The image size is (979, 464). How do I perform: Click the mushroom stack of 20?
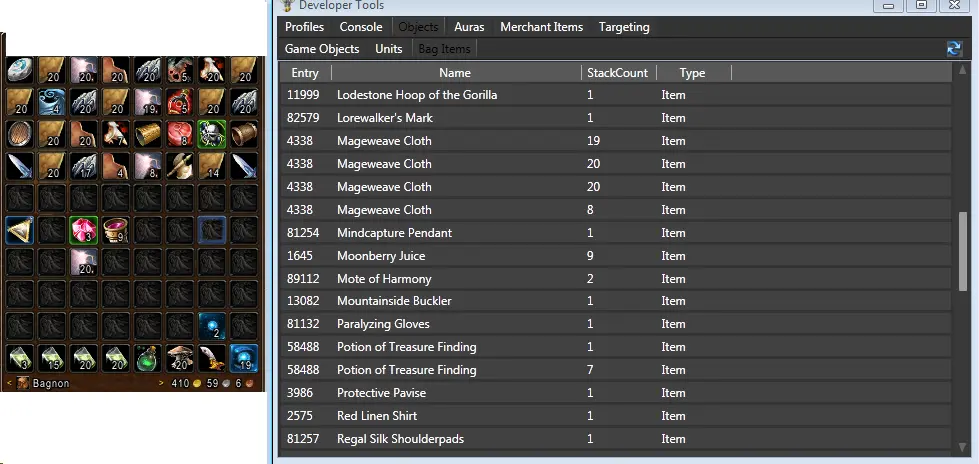pos(179,358)
